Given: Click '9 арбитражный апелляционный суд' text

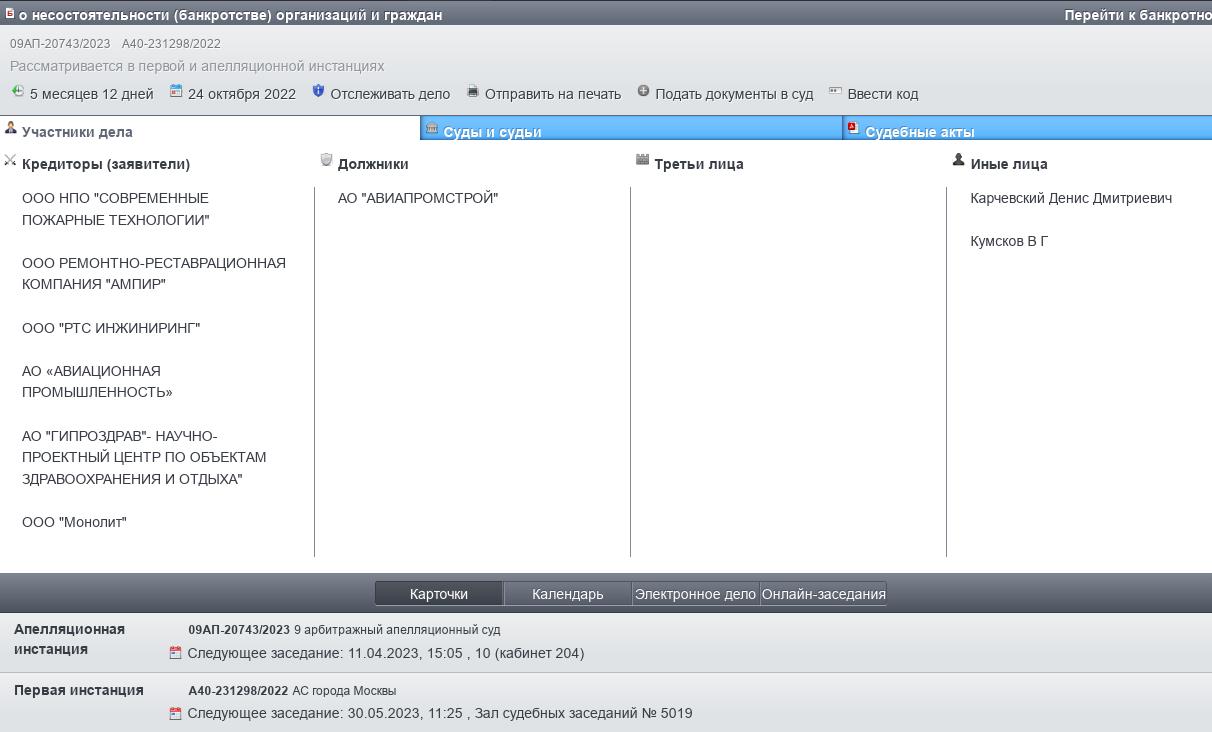Looking at the screenshot, I should [397, 630].
